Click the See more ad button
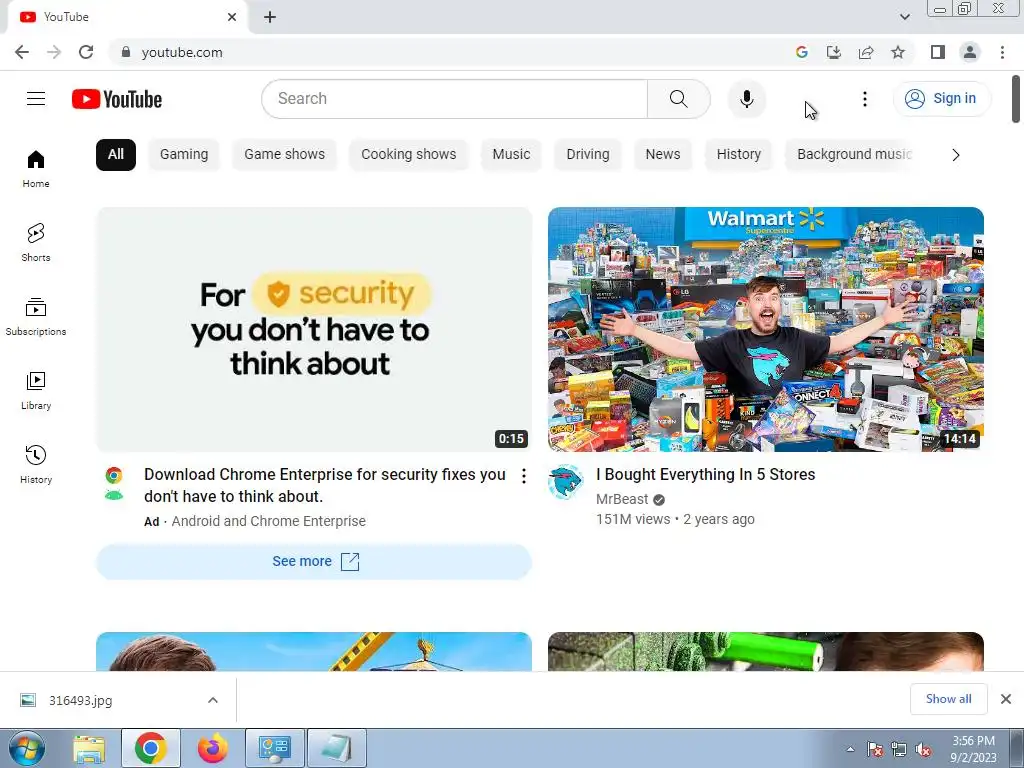 (314, 562)
